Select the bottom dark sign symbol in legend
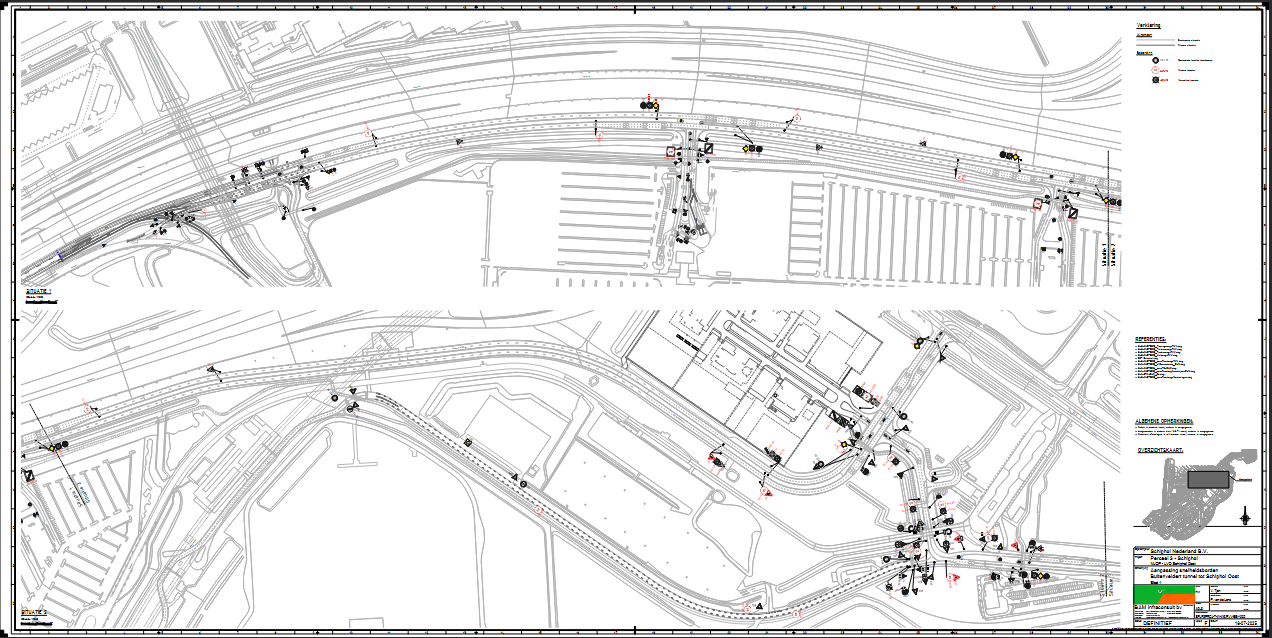Screen dimensions: 1272x638 (x=1156, y=81)
